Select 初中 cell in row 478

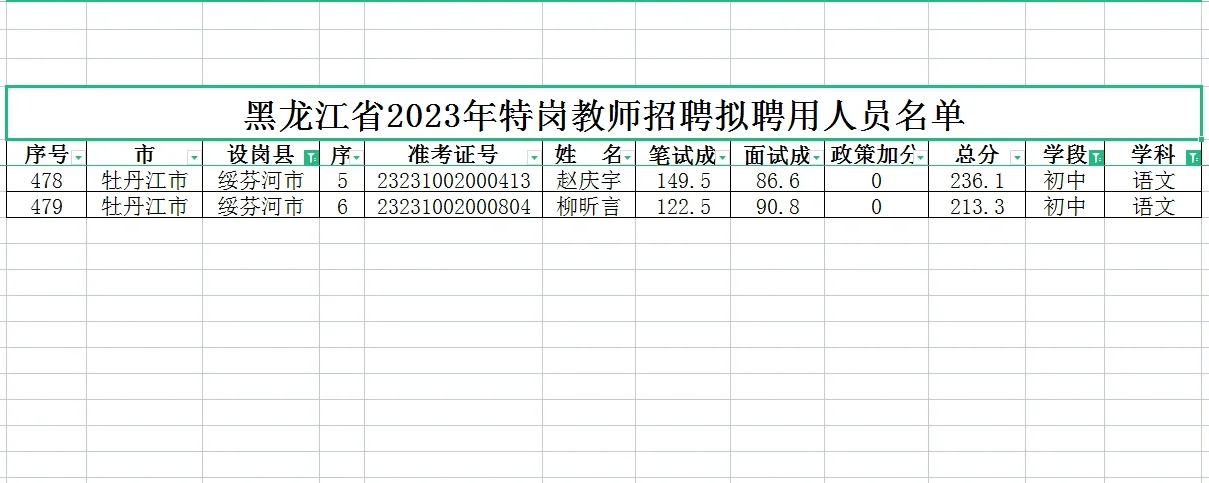(x=1065, y=181)
